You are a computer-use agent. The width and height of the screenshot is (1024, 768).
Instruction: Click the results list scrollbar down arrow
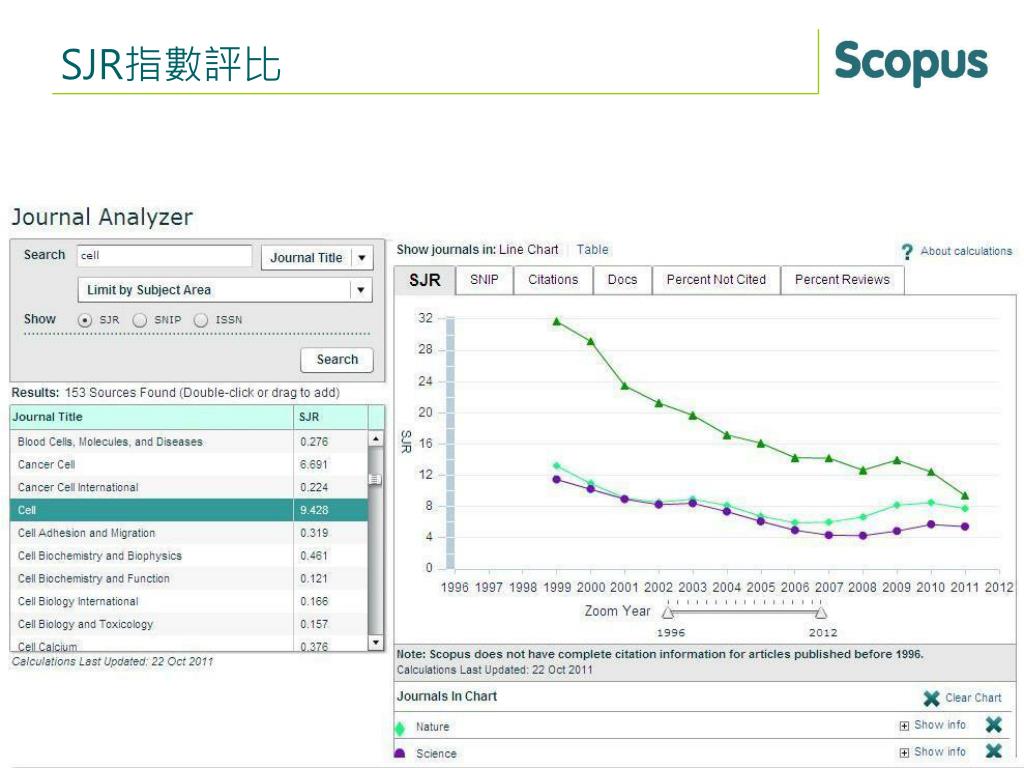point(376,643)
